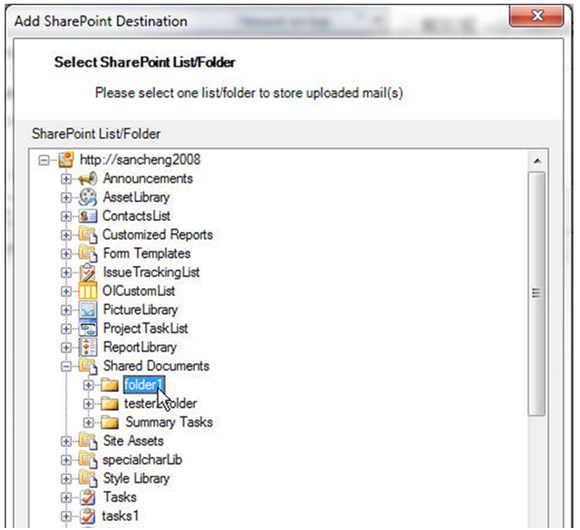Image resolution: width=580 pixels, height=530 pixels.
Task: Click the Form Templates library icon
Action: pos(88,254)
